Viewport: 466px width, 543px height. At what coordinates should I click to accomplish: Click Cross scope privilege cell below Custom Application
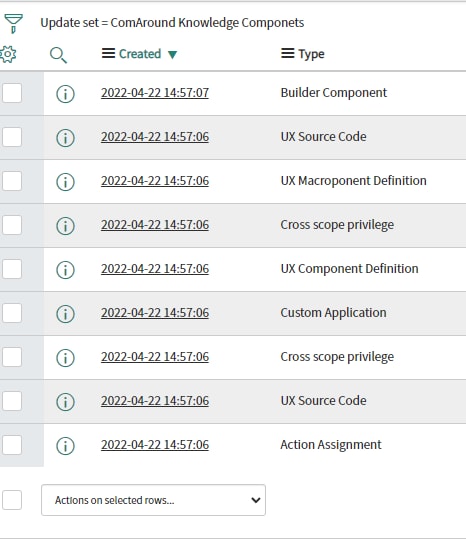point(337,357)
